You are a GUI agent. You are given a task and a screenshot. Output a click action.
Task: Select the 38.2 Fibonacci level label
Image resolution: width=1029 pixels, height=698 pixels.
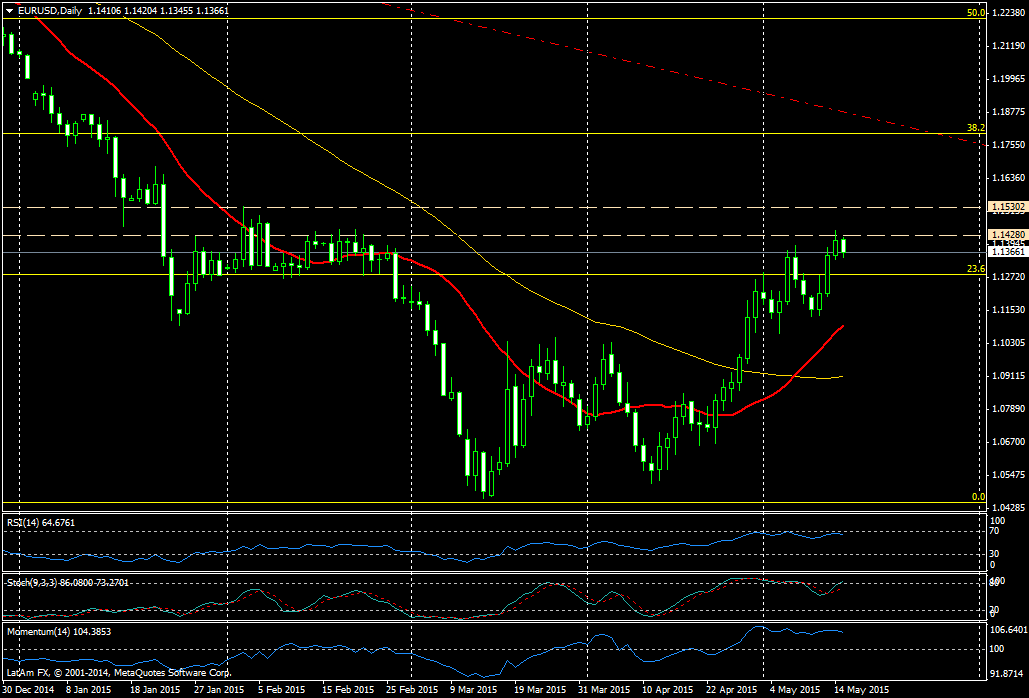click(x=976, y=128)
